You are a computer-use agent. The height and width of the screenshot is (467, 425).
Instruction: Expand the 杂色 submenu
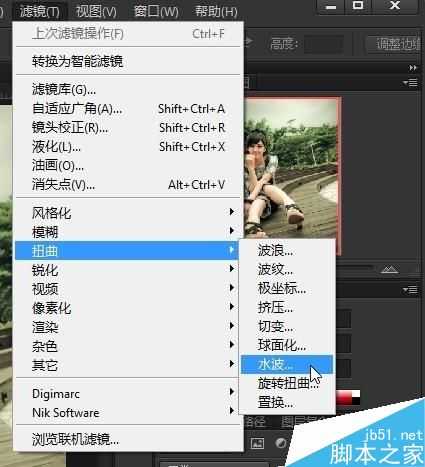(128, 346)
